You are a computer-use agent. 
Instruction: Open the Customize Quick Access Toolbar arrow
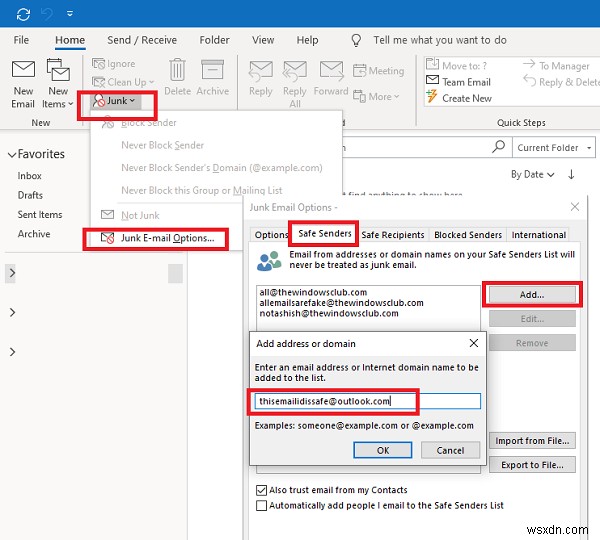pos(70,14)
